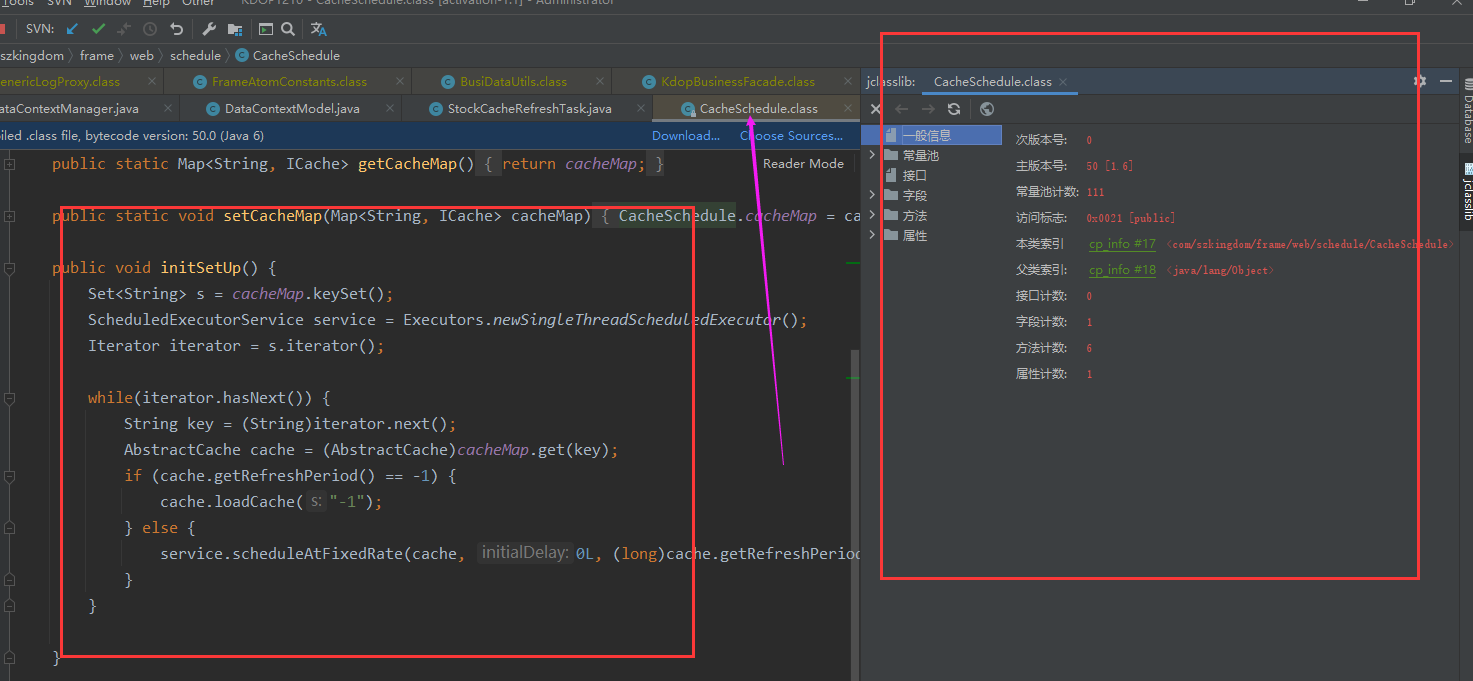Toggle fold marker beside the initSetUp method
The width and height of the screenshot is (1473, 681).
point(9,268)
